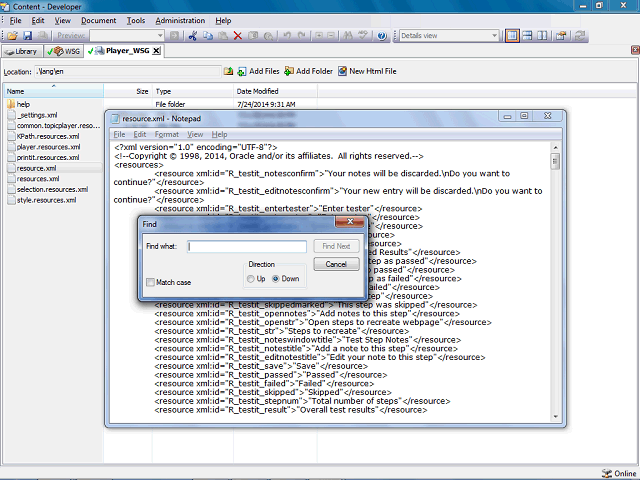640x480 pixels.
Task: Switch to the Library tab
Action: pyautogui.click(x=22, y=51)
